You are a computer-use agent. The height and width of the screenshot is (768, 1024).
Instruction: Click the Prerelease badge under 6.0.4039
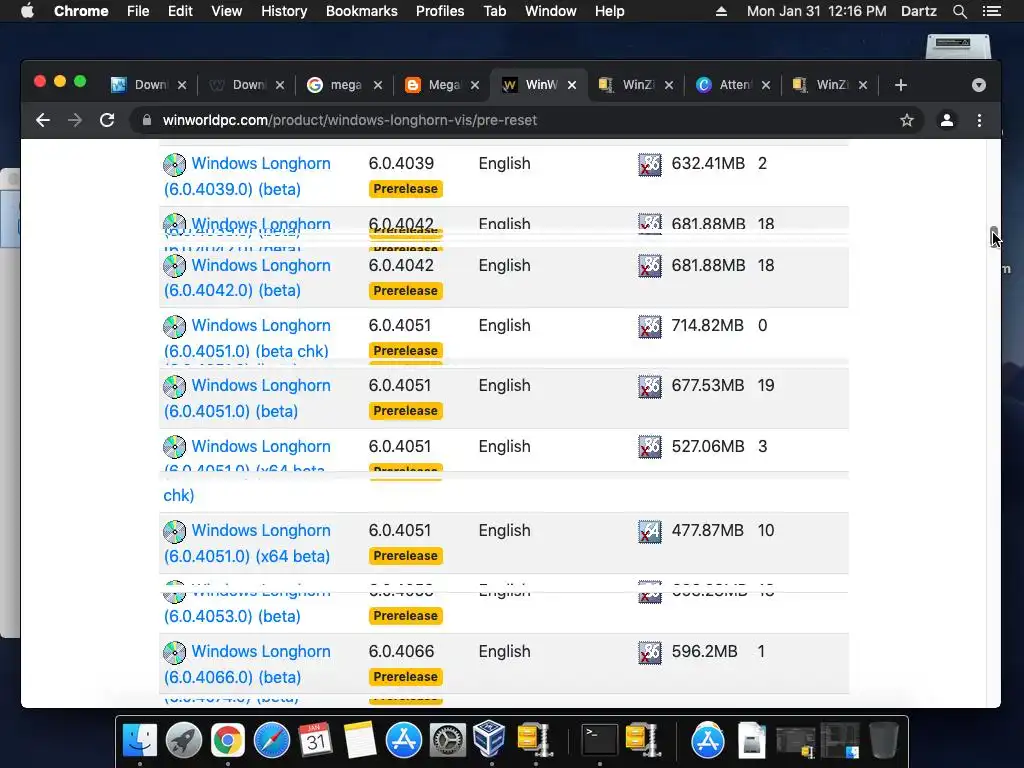pyautogui.click(x=406, y=189)
